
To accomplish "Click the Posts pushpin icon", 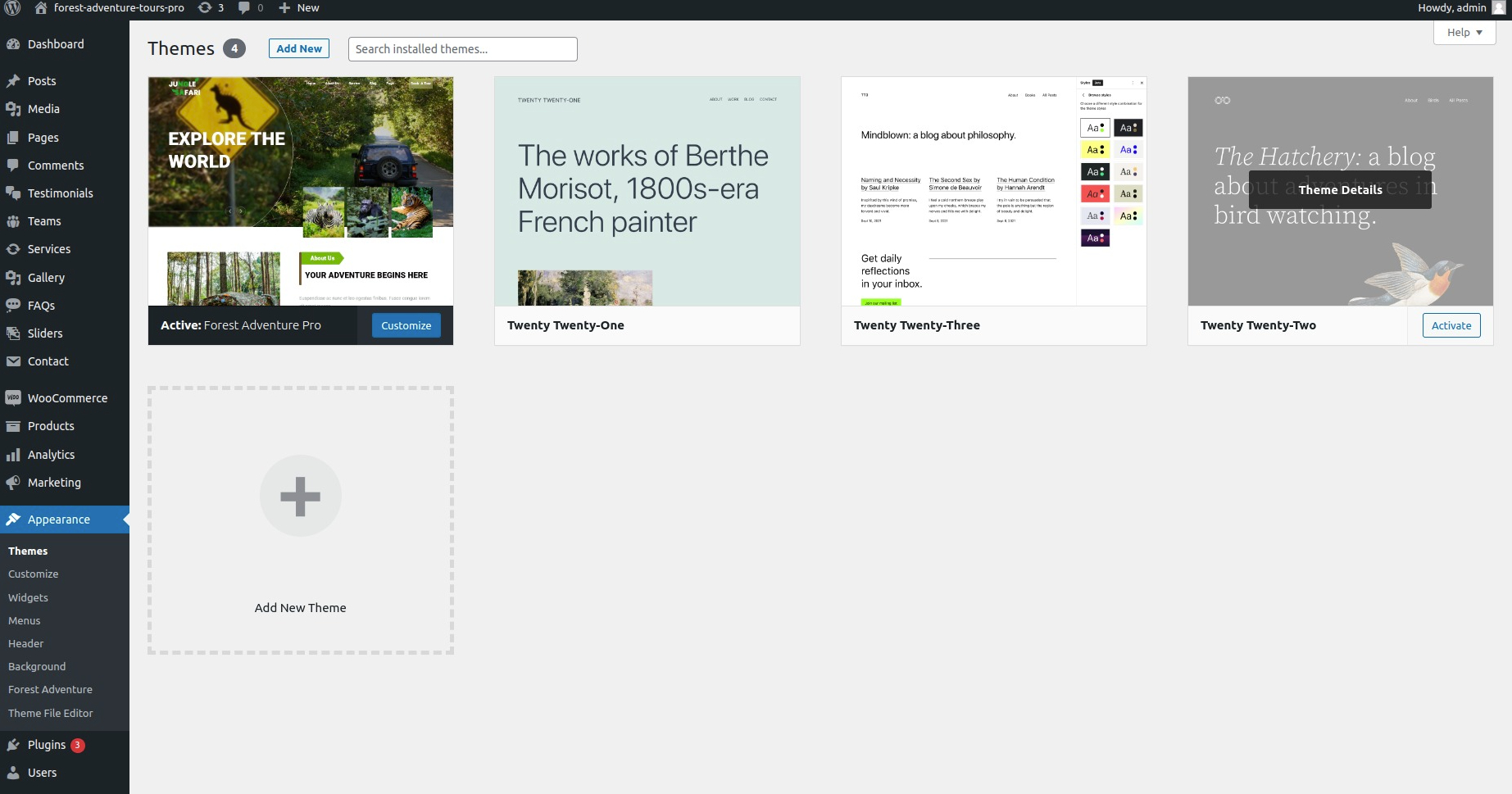I will (13, 81).
